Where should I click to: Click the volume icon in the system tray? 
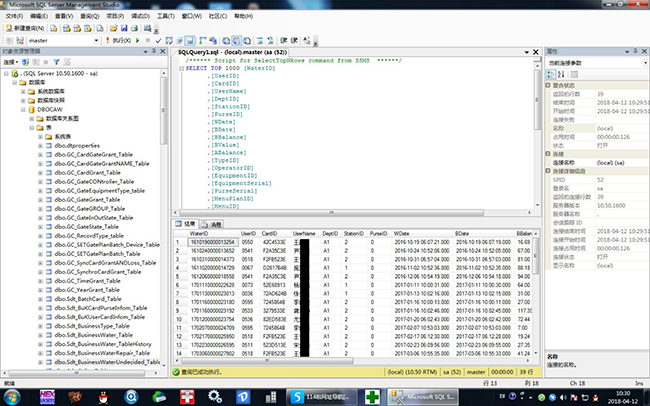(x=563, y=397)
